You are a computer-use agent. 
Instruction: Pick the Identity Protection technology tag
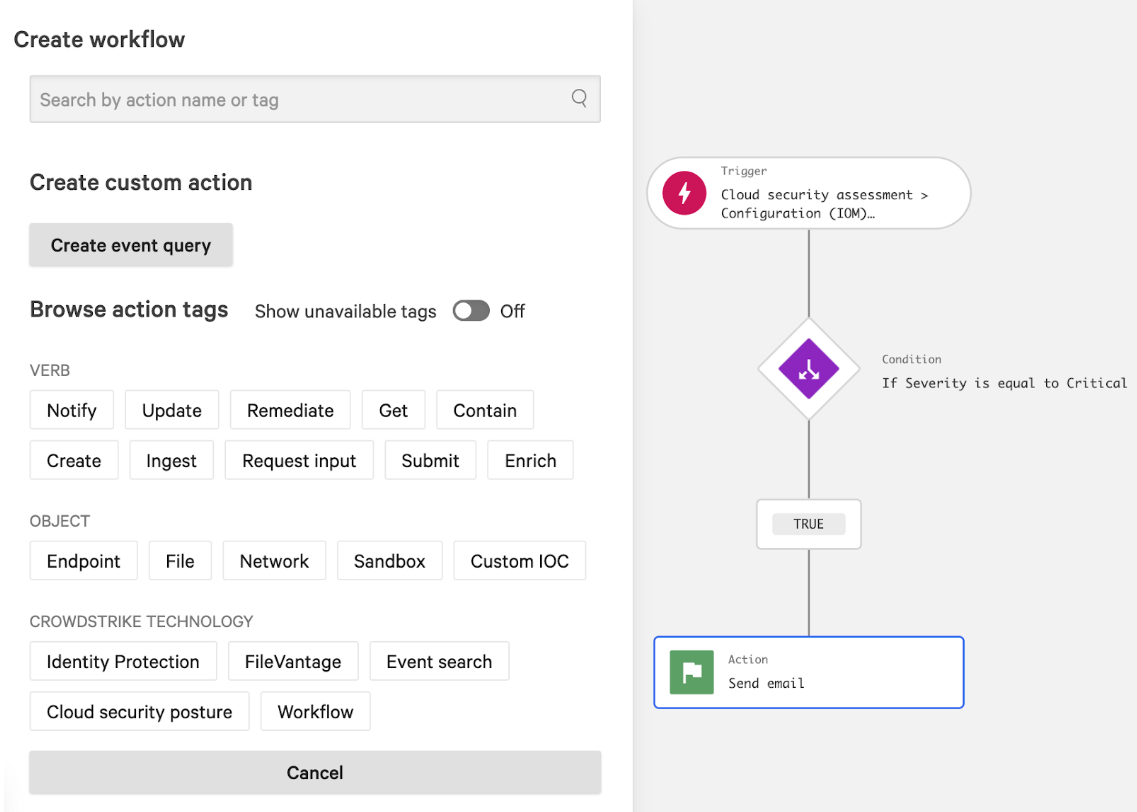pos(123,661)
